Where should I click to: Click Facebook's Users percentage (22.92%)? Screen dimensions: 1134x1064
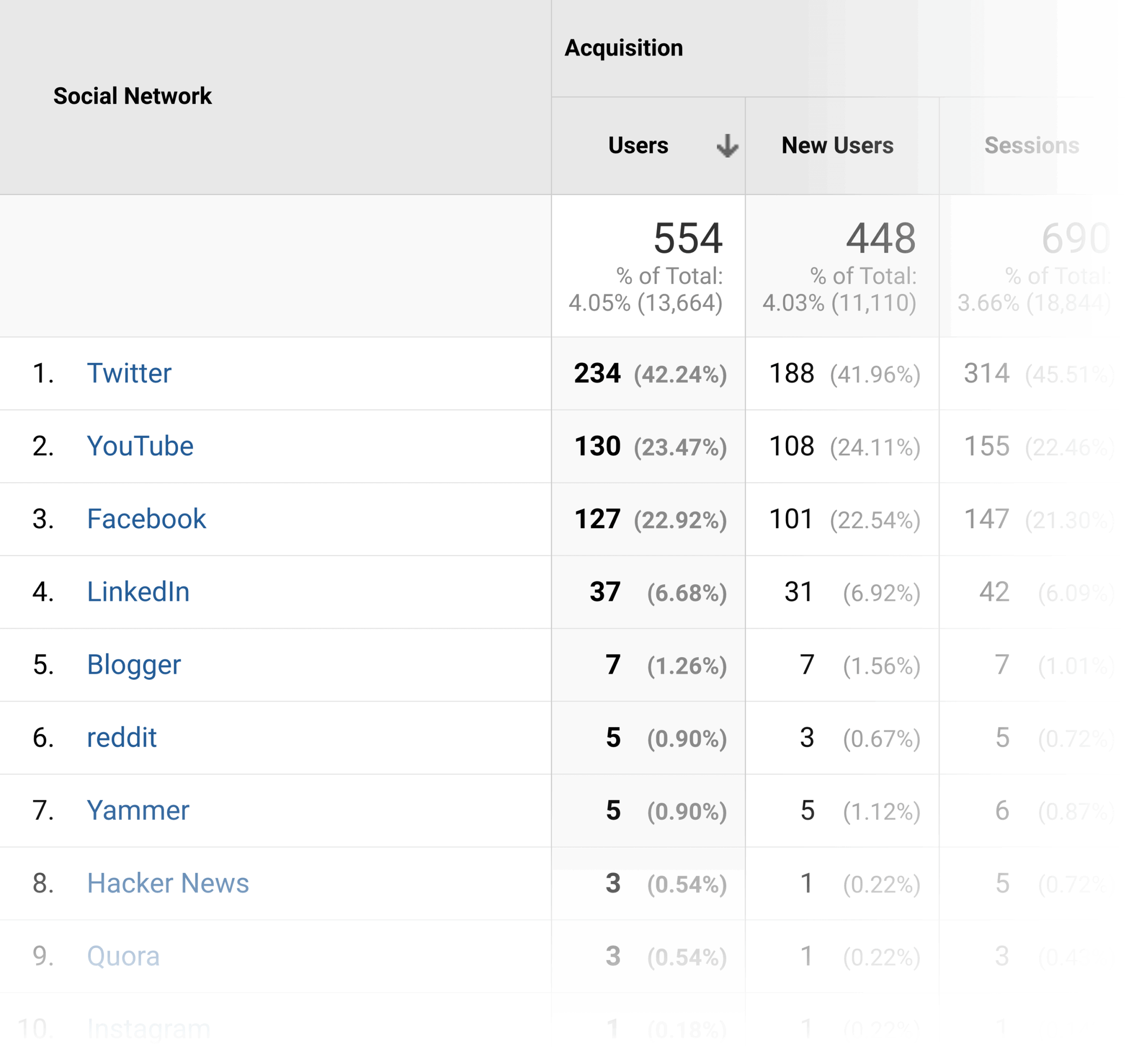coord(680,520)
